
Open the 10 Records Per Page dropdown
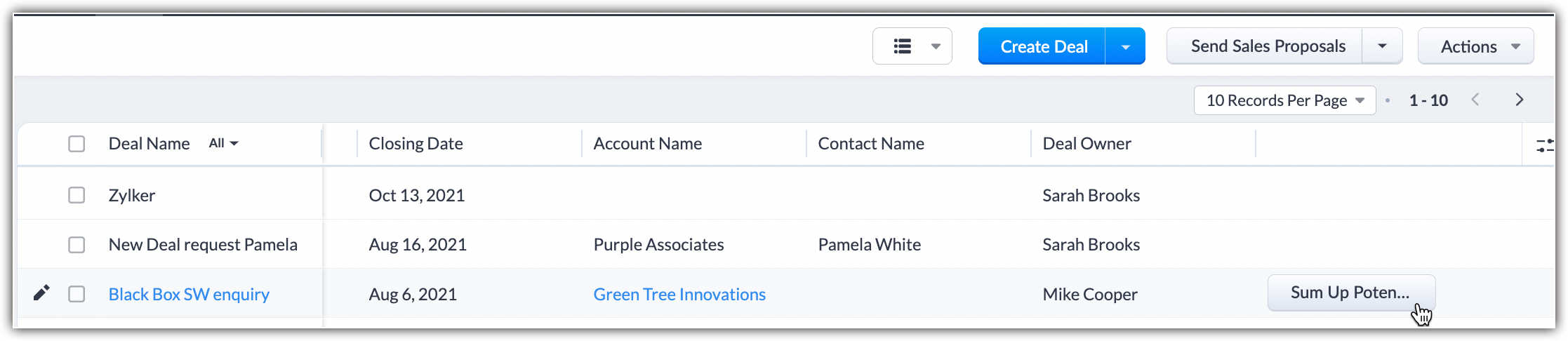pos(1284,100)
